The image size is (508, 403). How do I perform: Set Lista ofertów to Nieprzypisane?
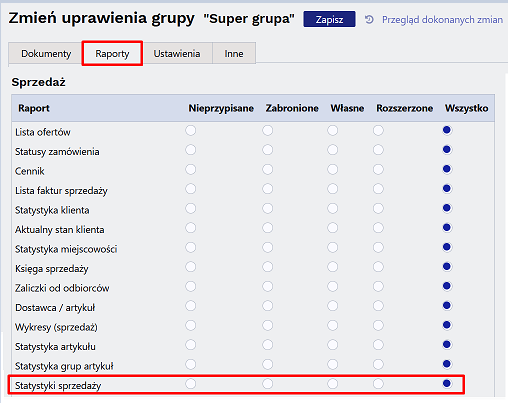pos(191,130)
